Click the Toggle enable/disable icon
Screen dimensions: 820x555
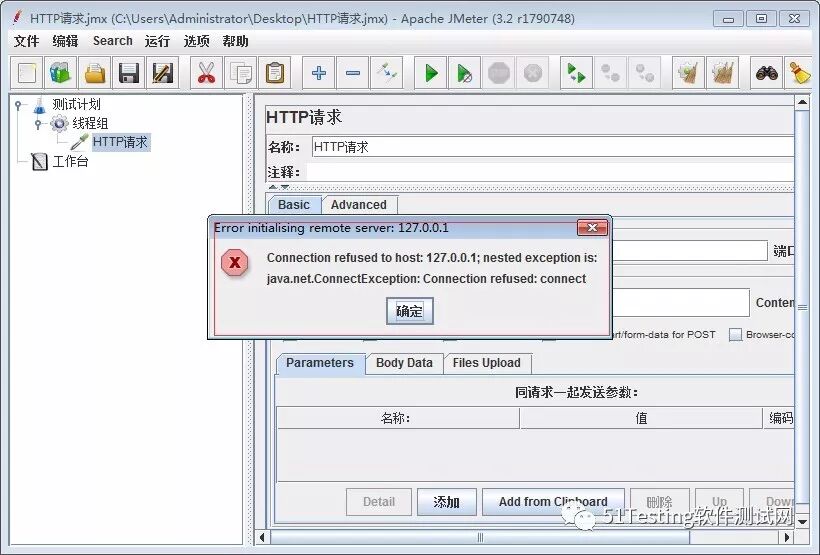[x=386, y=73]
